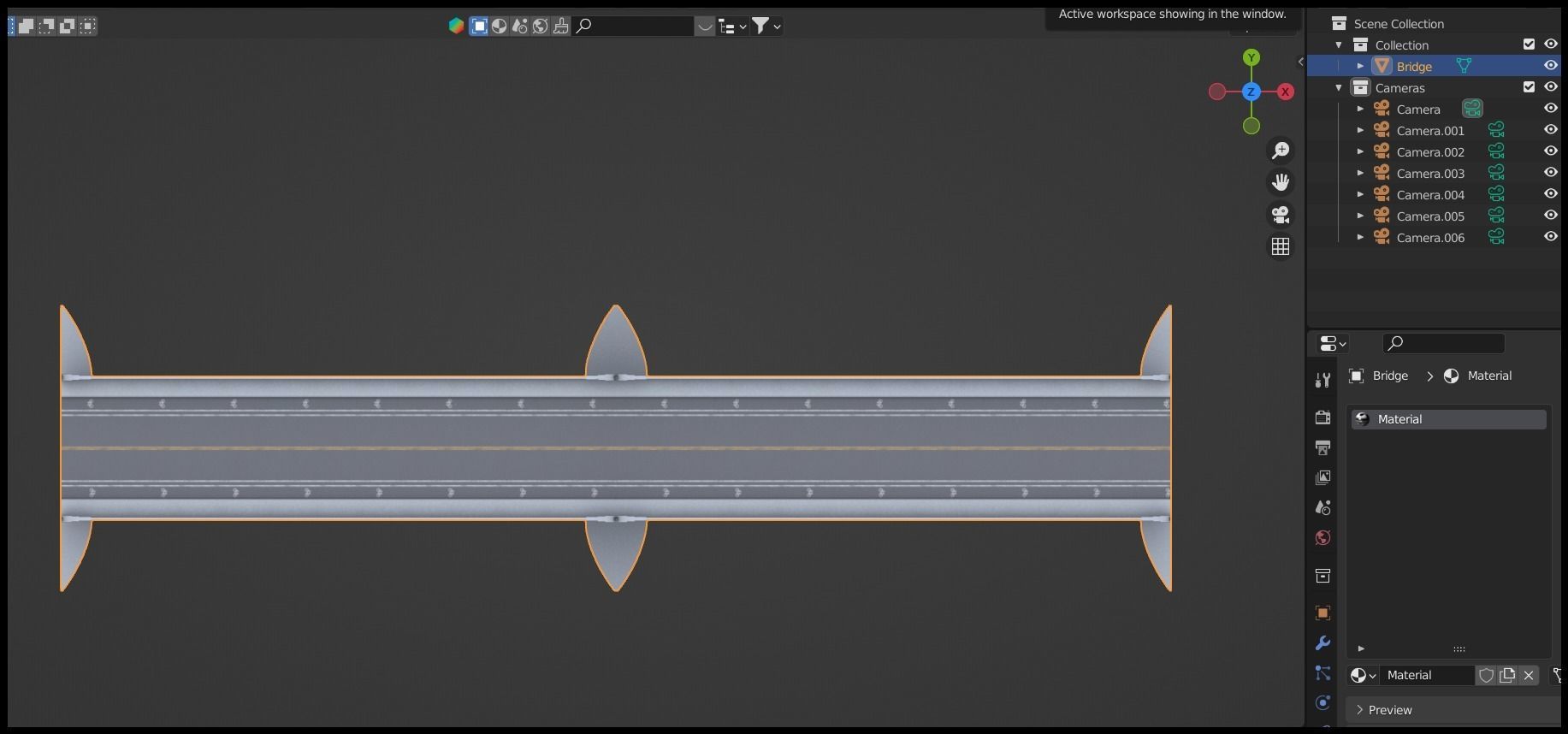Hide Camera.006 with its eye icon
Screen dimensions: 1568x734
tap(1550, 237)
